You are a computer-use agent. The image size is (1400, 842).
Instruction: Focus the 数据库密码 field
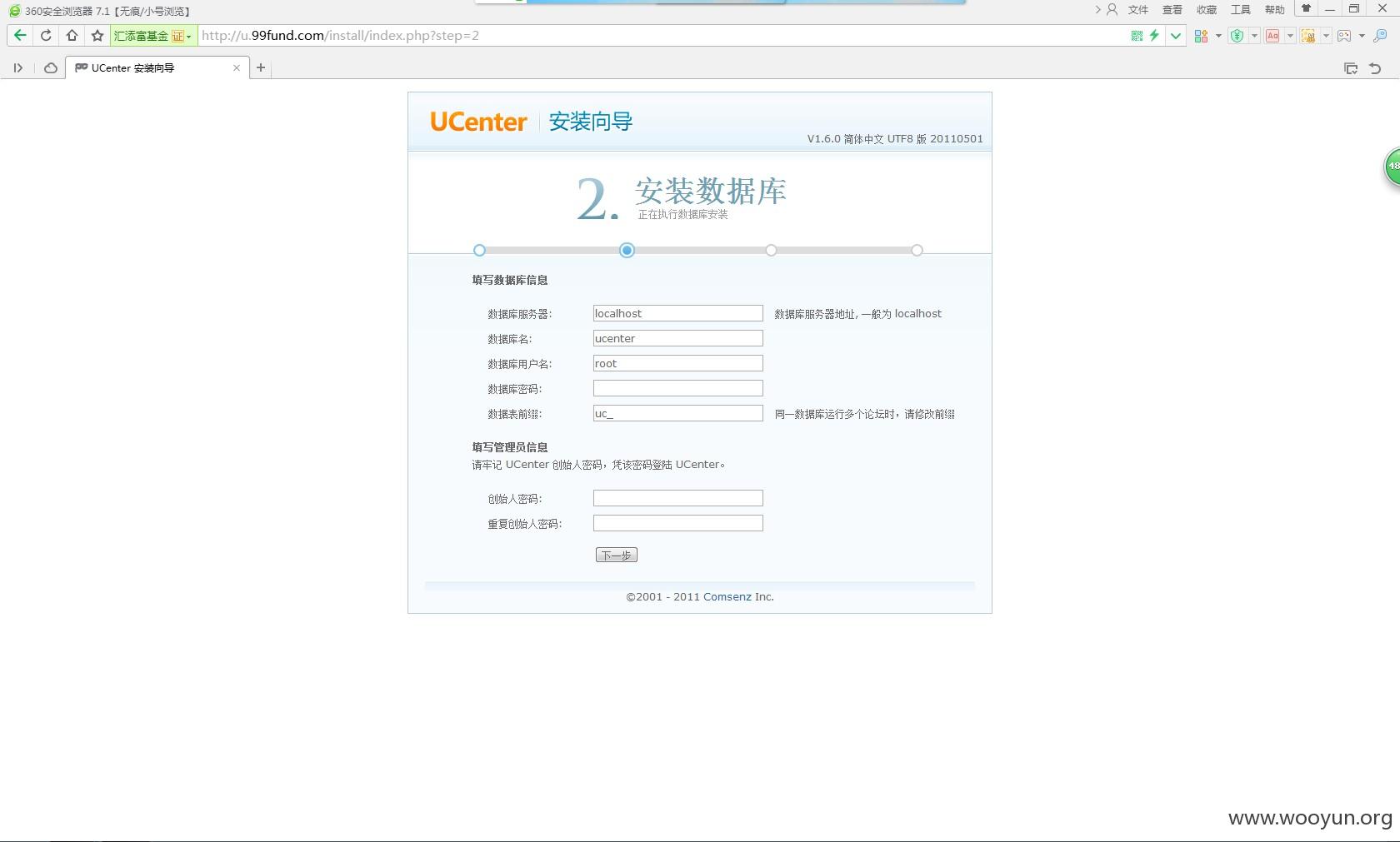pos(678,388)
